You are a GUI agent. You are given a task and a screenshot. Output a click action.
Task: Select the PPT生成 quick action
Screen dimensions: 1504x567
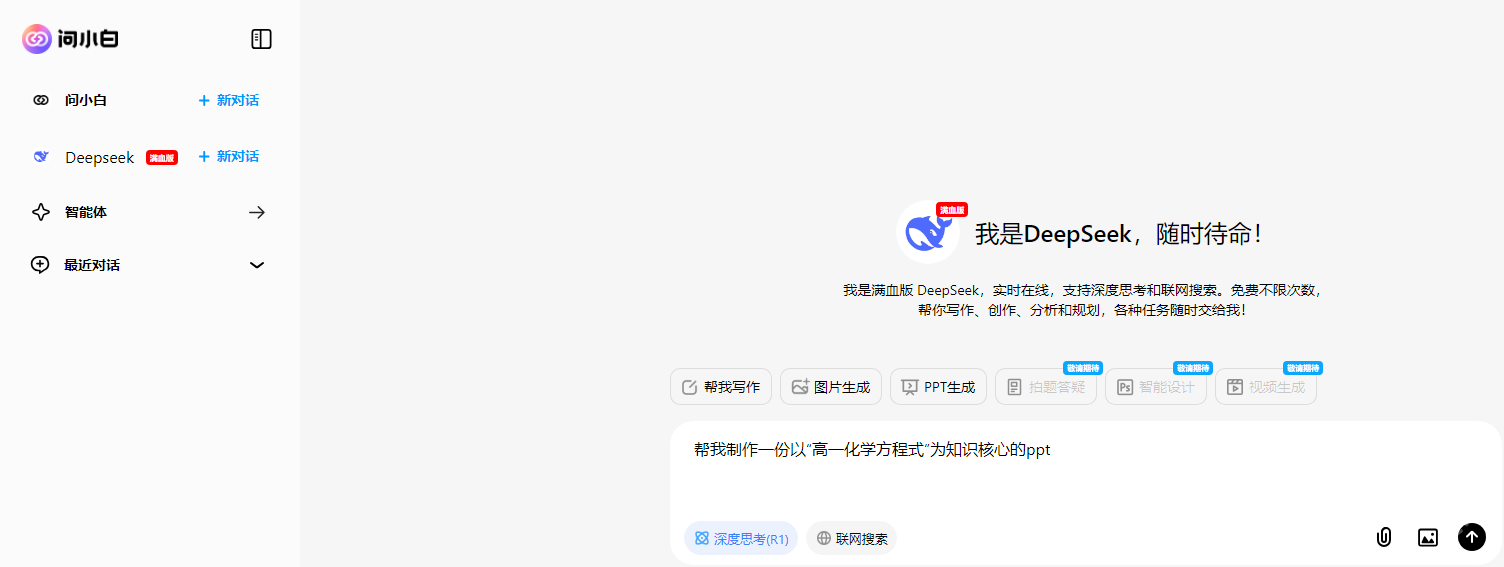point(939,387)
